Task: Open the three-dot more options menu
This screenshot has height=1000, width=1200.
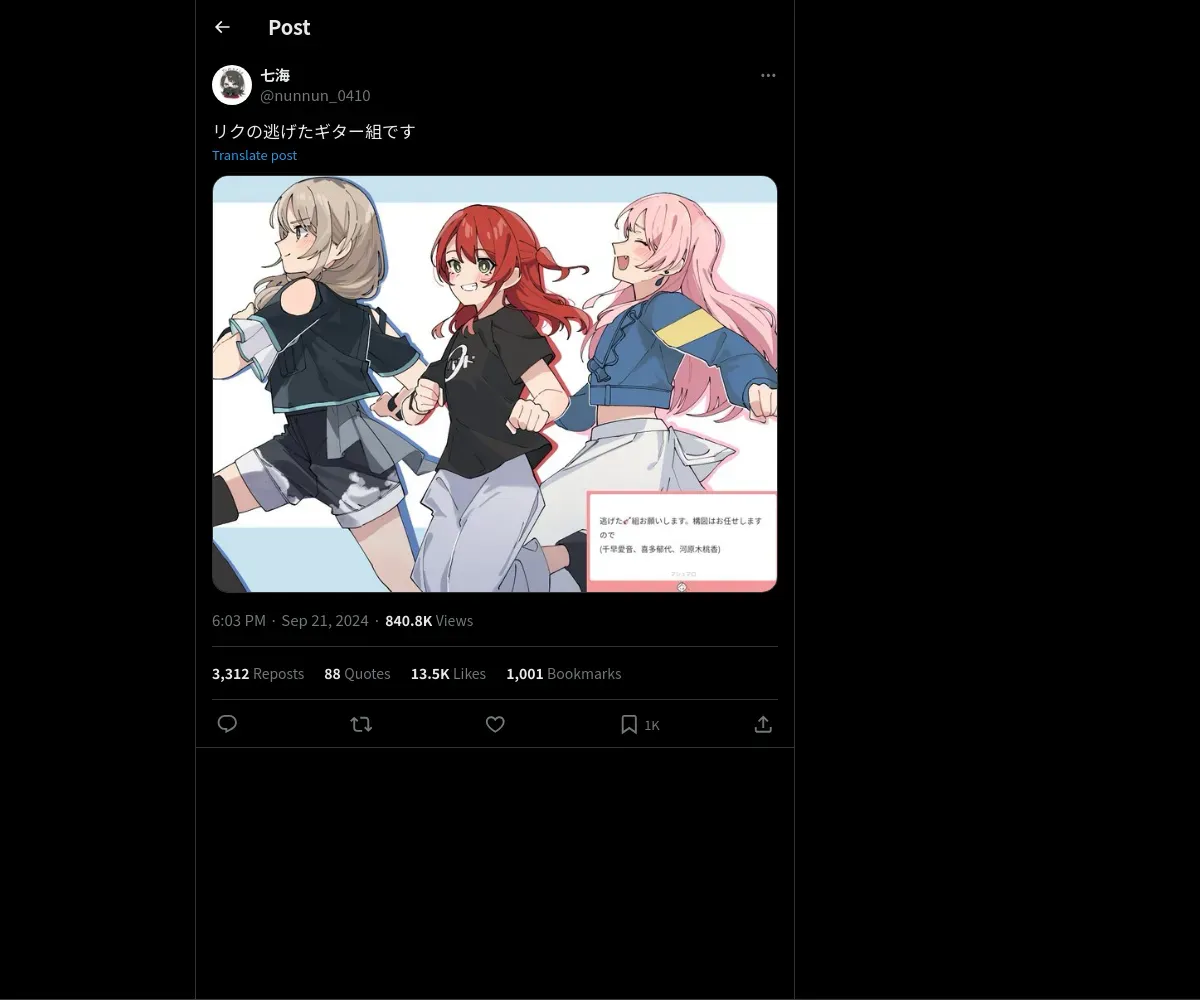Action: (x=768, y=75)
